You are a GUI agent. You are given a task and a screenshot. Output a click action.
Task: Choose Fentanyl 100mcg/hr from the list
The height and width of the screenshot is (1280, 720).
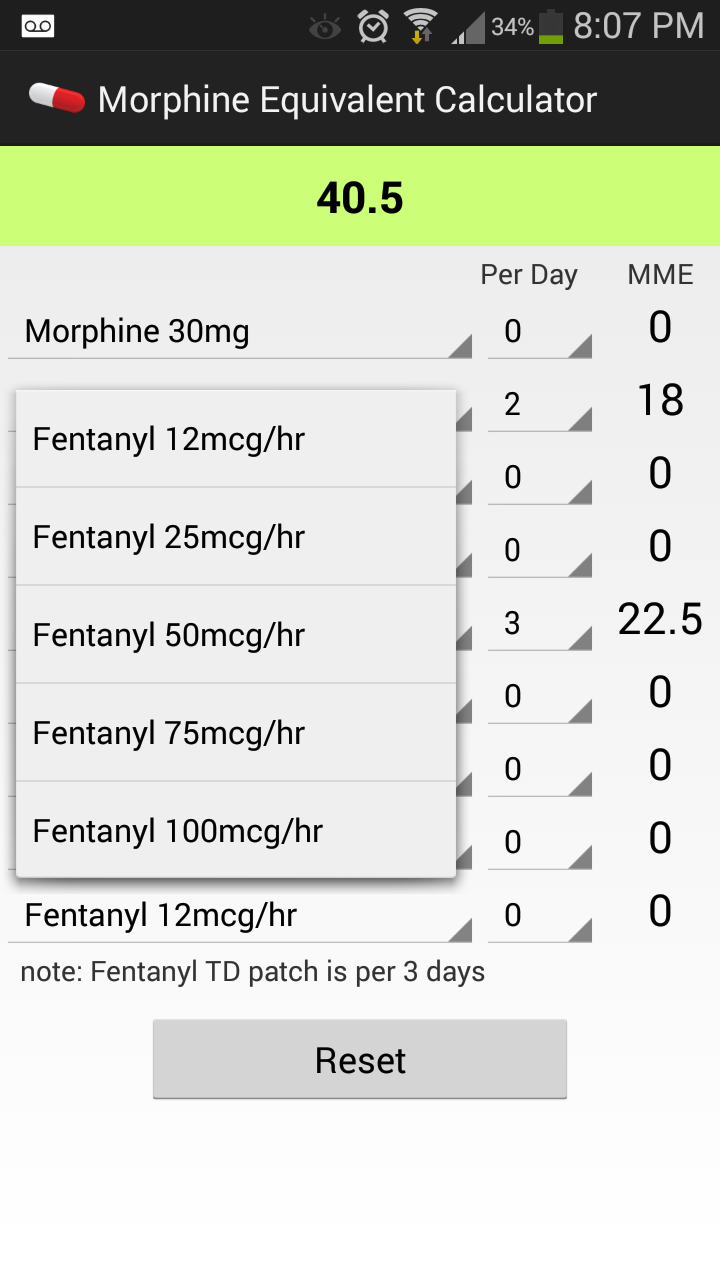coord(236,831)
